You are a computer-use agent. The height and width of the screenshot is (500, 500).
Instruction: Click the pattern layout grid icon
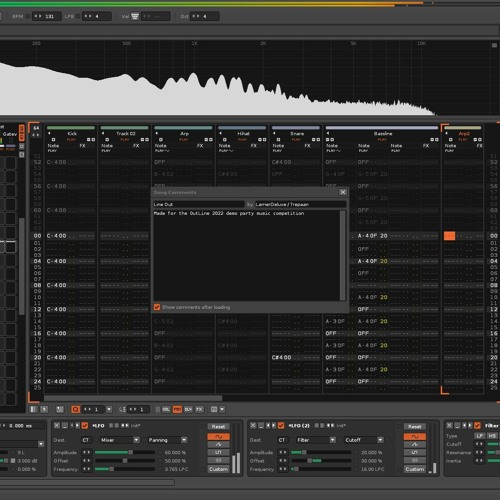(x=214, y=409)
